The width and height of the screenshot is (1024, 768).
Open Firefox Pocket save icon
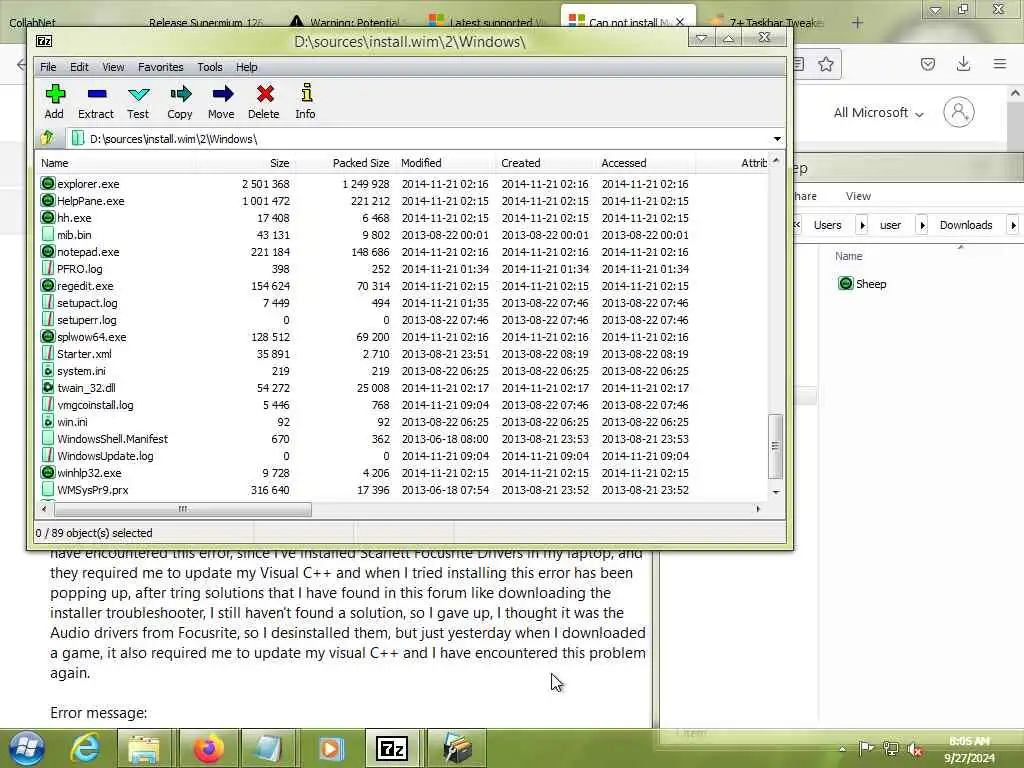927,63
